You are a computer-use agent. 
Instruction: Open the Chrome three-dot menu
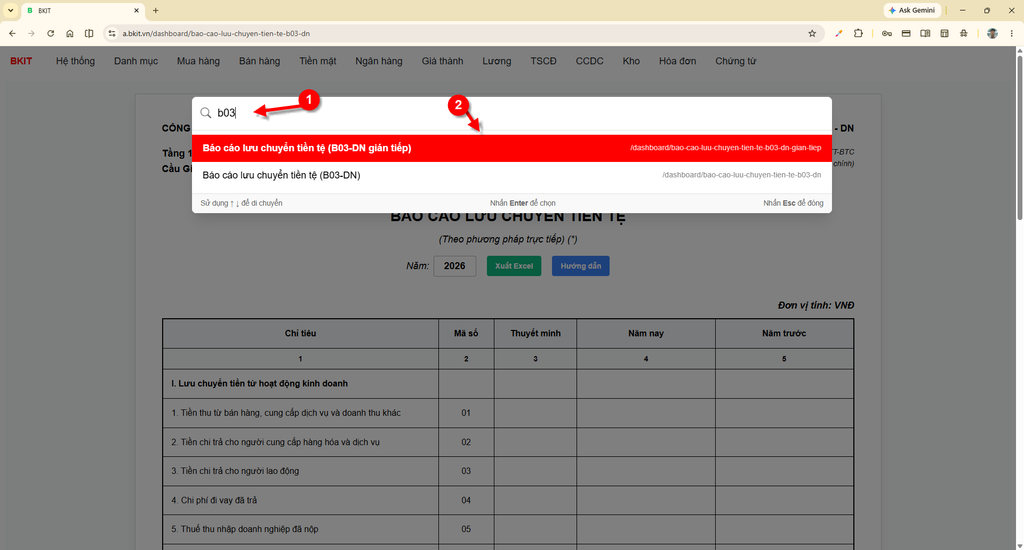click(1012, 33)
